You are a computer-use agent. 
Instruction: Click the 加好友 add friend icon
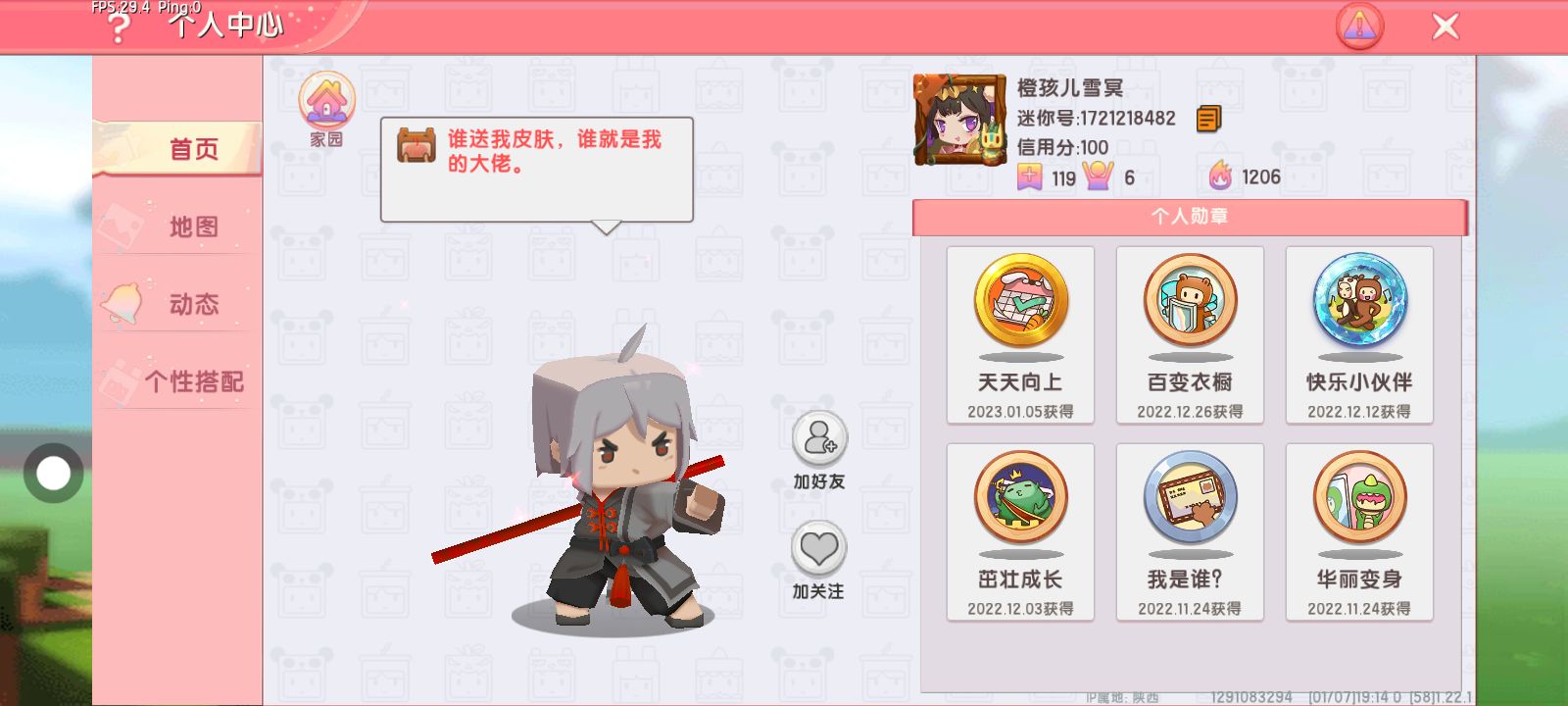[x=819, y=438]
